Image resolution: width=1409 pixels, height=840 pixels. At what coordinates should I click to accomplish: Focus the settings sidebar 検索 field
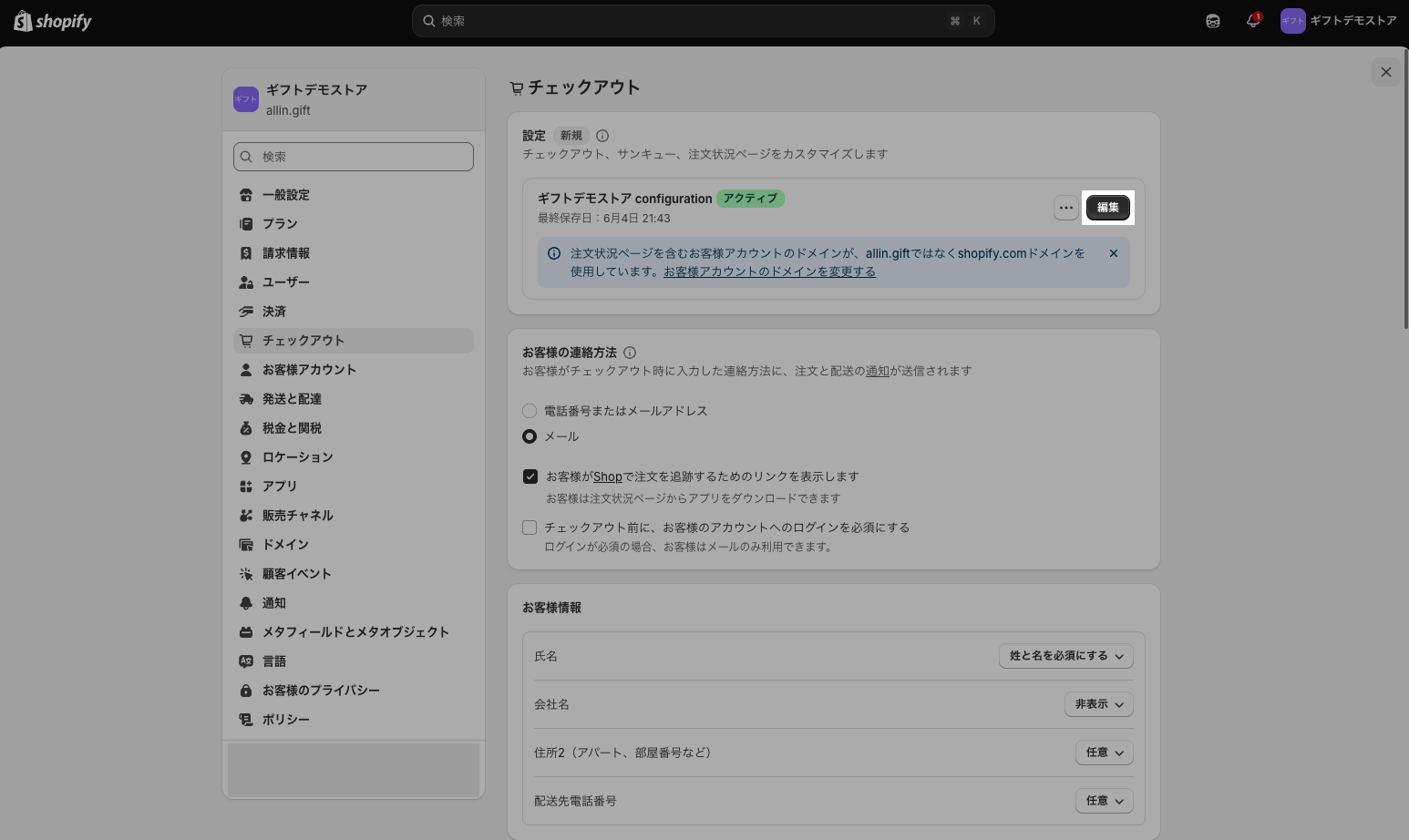(x=354, y=157)
